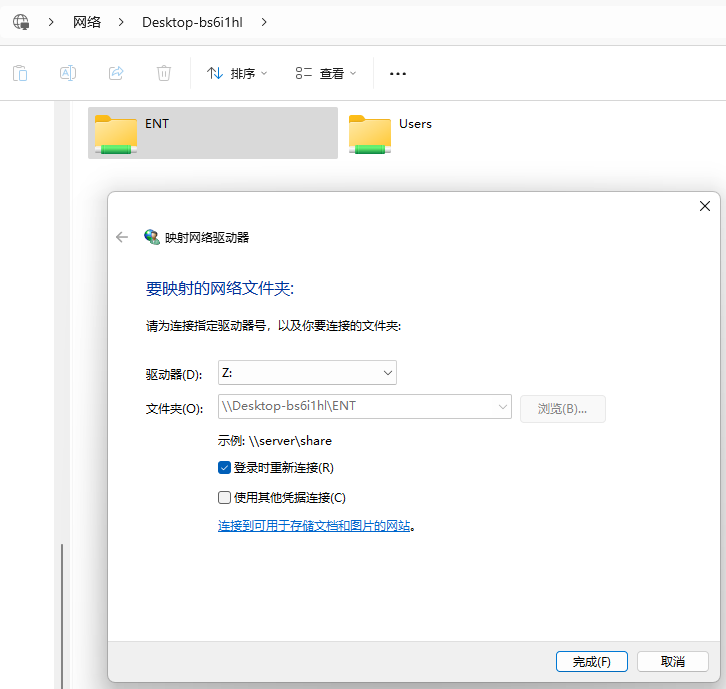This screenshot has height=689, width=726.
Task: Expand the 排序 sort dropdown
Action: pos(237,73)
